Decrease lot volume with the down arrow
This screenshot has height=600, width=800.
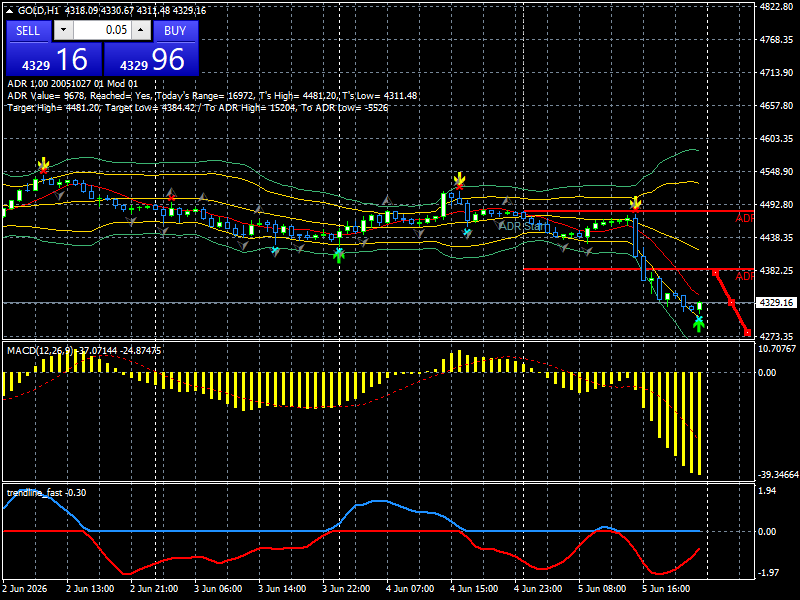click(64, 31)
